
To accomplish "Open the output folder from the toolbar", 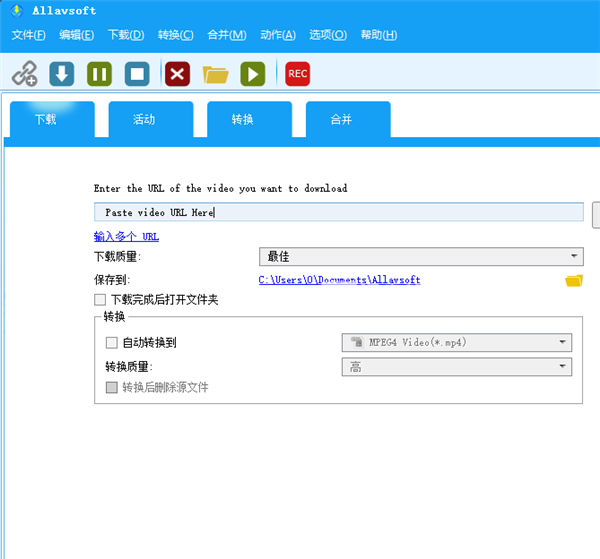I will (215, 73).
